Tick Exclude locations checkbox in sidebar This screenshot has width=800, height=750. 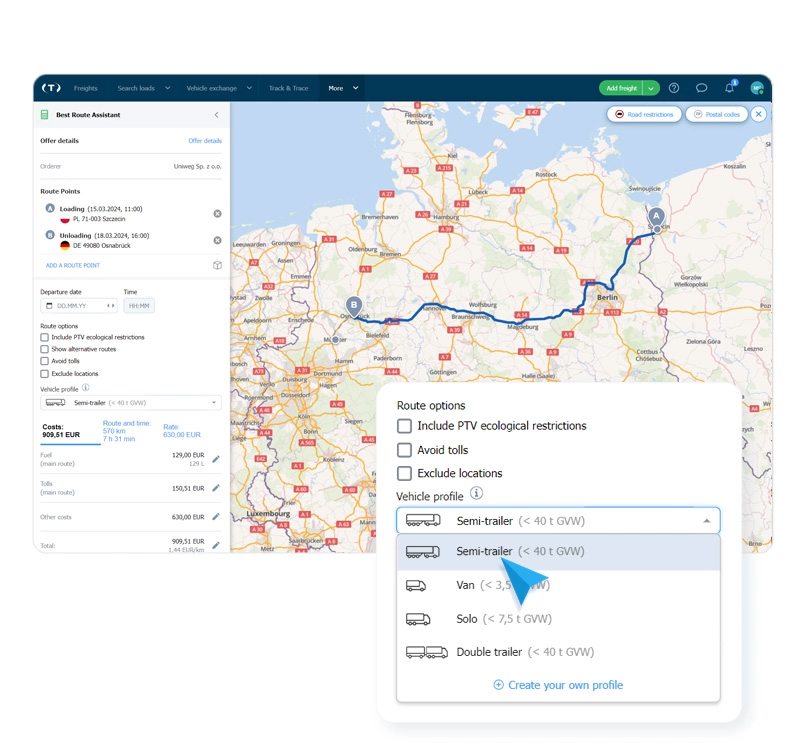(x=44, y=374)
